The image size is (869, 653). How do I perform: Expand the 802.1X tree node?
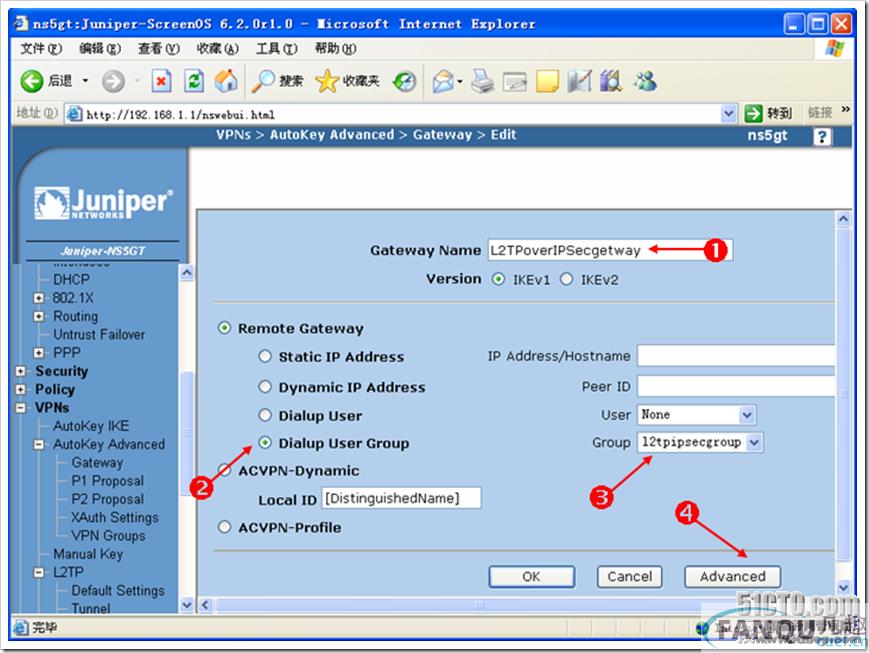[38, 298]
